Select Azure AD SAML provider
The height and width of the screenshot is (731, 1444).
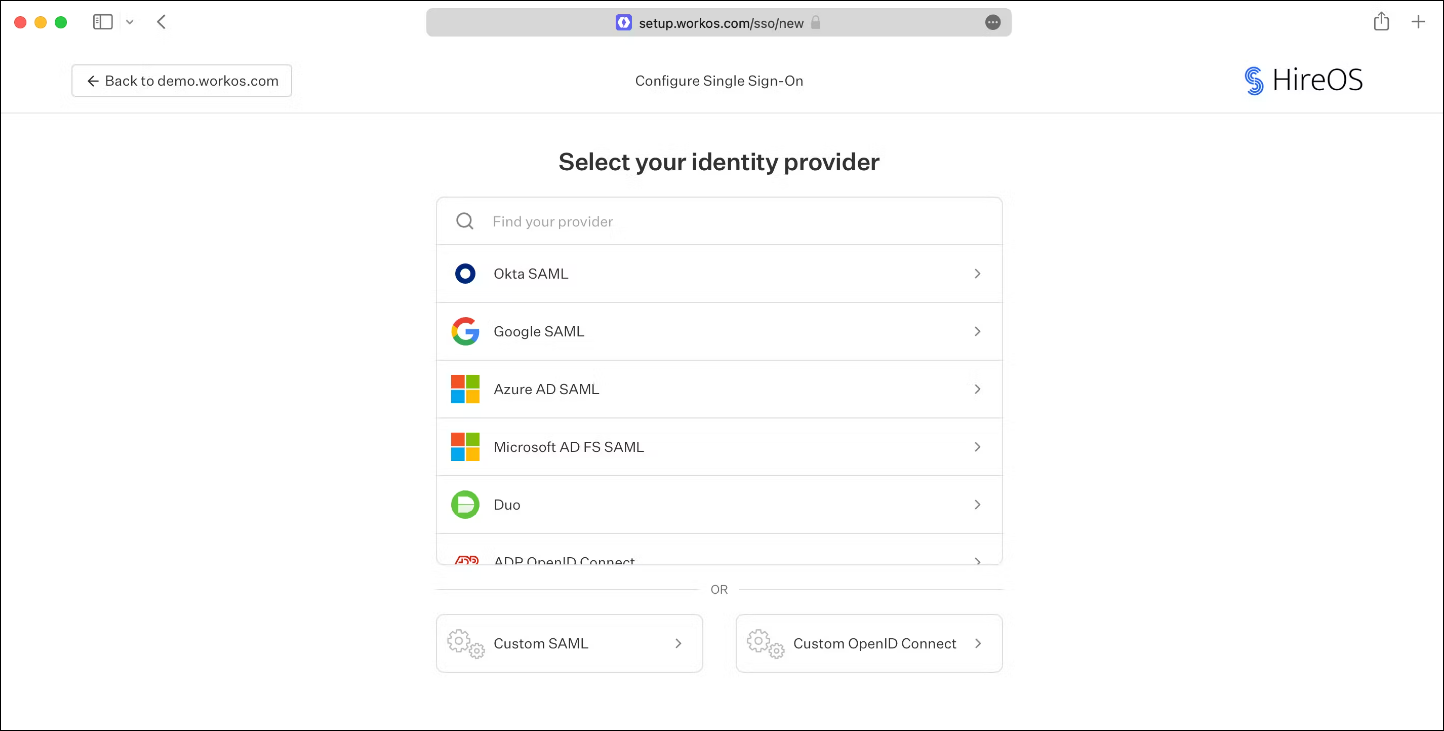pos(719,389)
